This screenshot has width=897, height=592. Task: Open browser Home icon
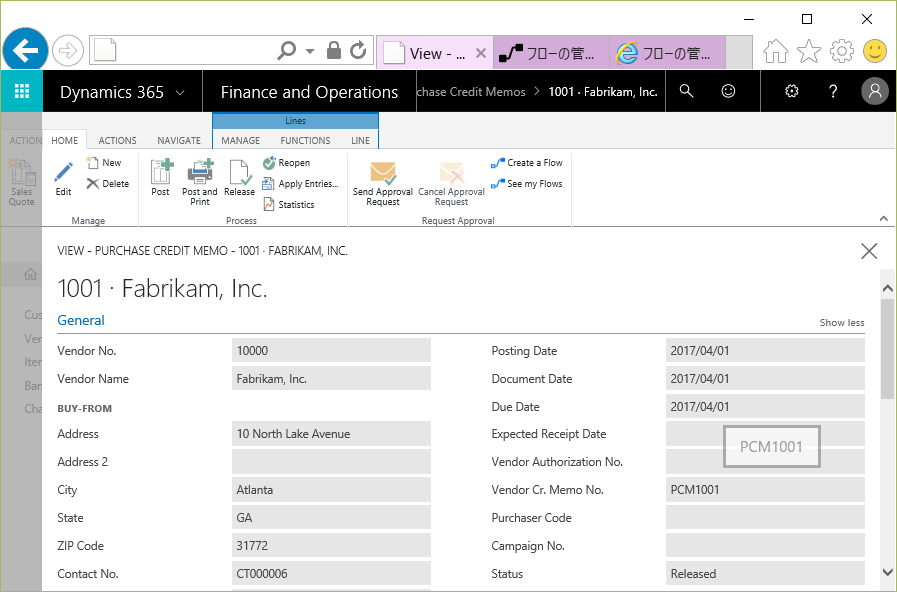(x=776, y=51)
